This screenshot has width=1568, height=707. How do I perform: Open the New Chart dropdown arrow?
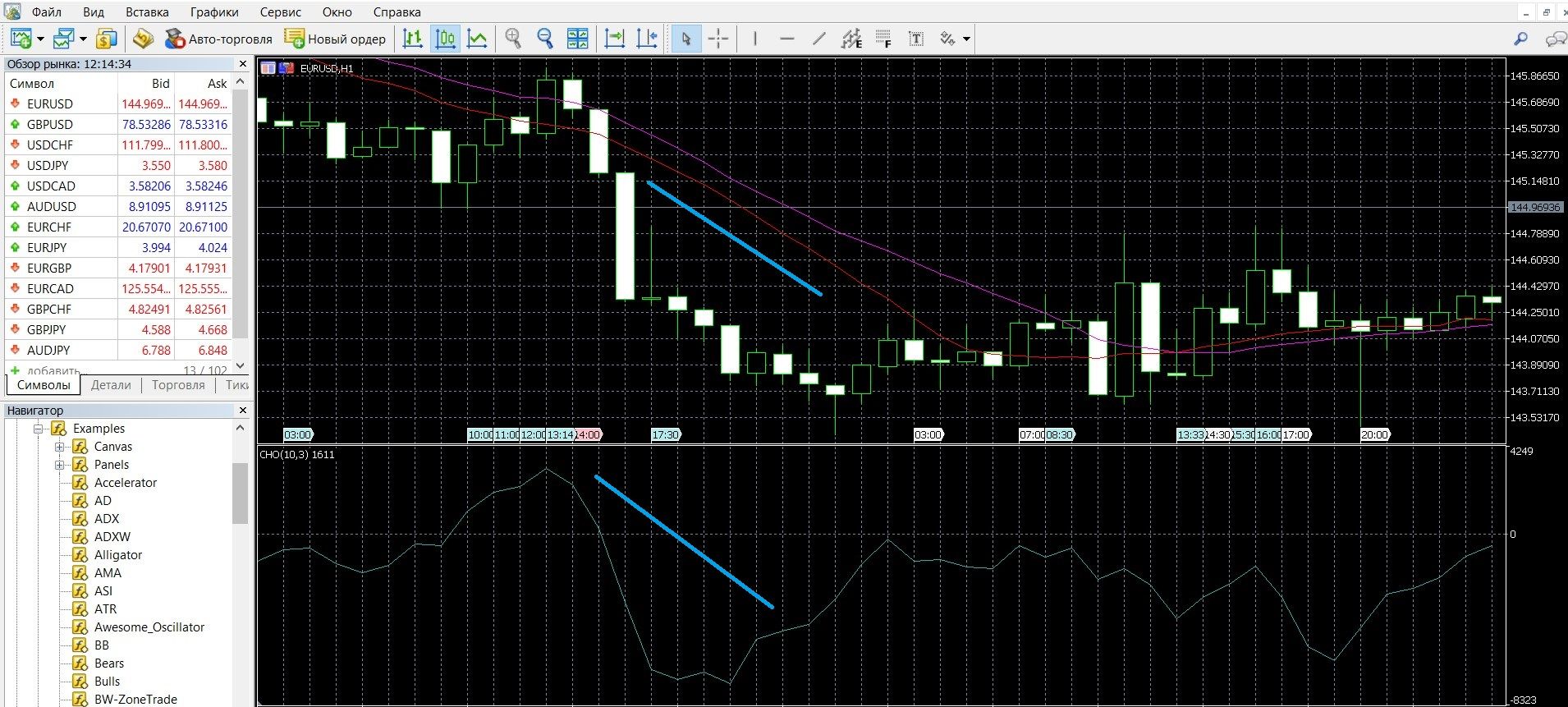(x=39, y=39)
